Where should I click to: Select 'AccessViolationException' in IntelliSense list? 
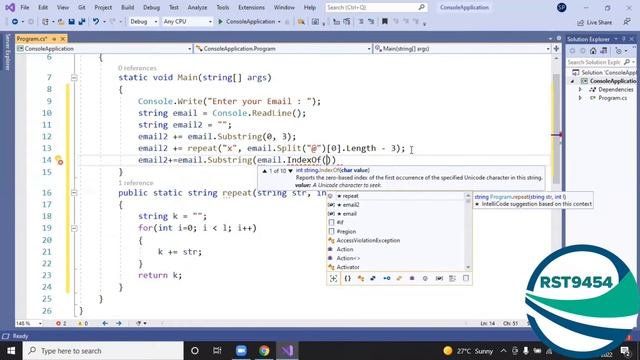(397, 240)
